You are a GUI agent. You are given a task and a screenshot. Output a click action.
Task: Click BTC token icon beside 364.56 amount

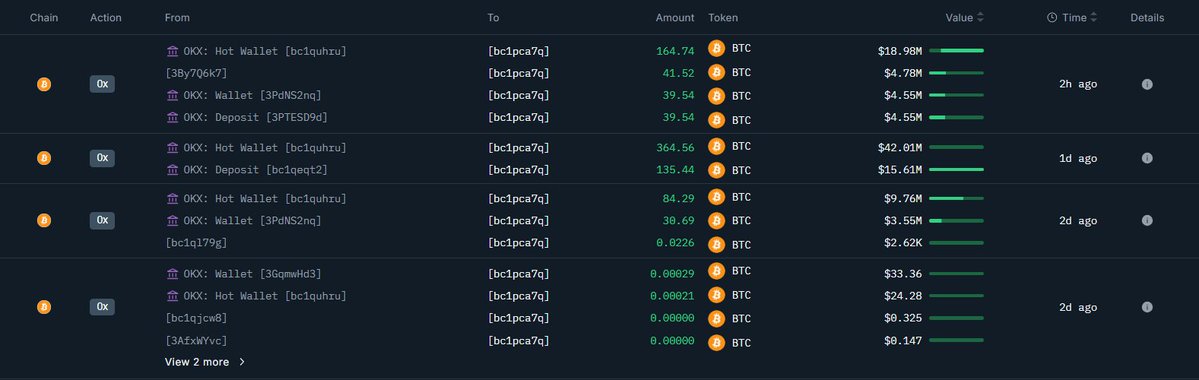[716, 146]
